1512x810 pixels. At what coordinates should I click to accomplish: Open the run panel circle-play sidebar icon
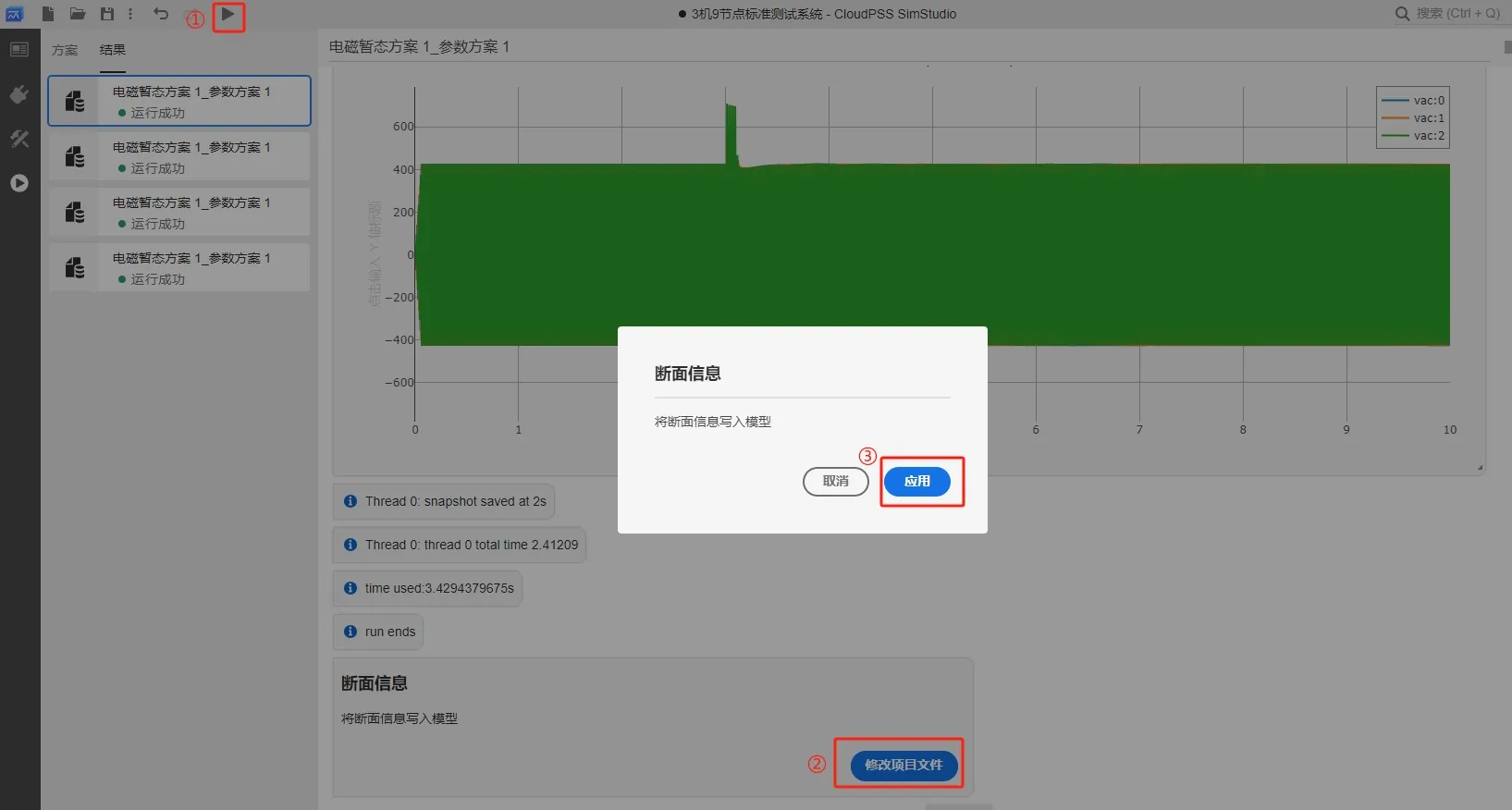[x=19, y=183]
